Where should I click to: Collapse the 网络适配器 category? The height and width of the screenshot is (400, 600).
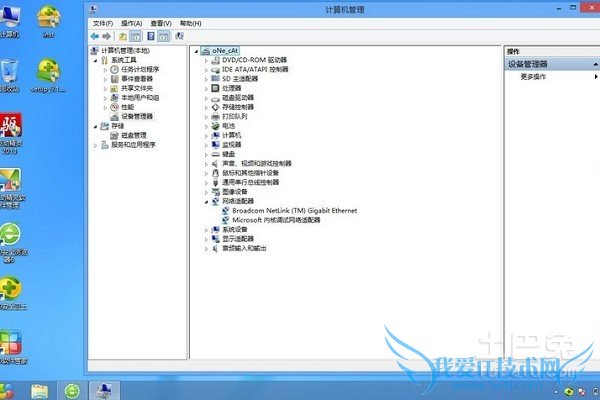click(x=206, y=202)
